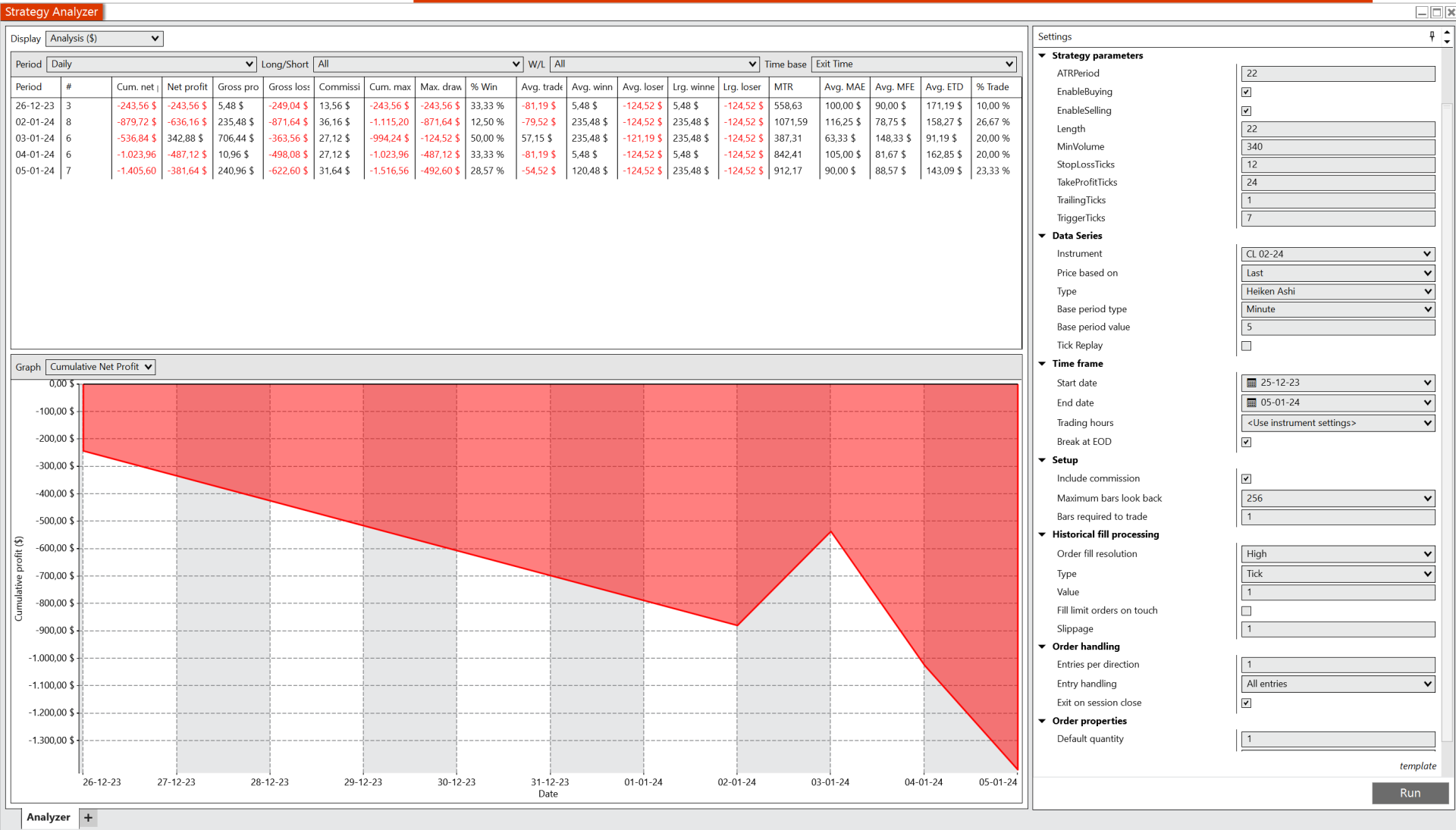Click the StopLossTicks value field

tap(1338, 164)
